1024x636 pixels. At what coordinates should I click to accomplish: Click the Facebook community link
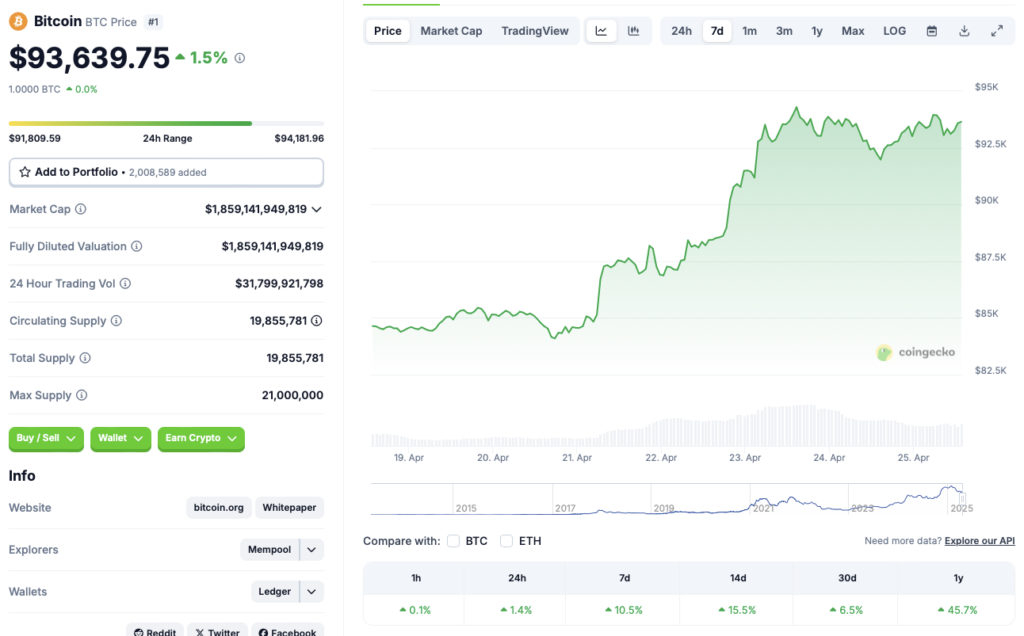287,631
